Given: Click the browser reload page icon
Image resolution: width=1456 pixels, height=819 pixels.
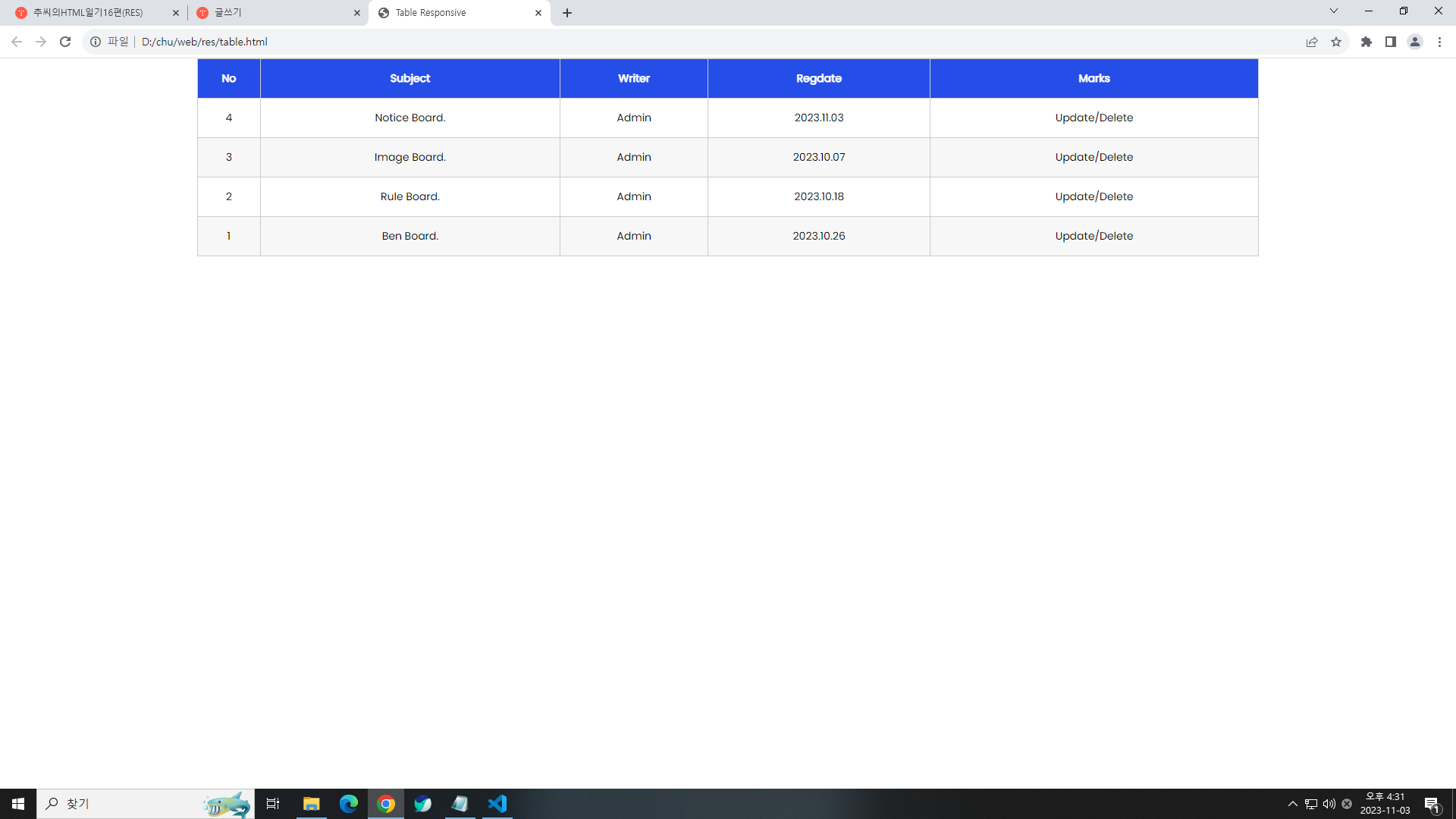Looking at the screenshot, I should [65, 42].
